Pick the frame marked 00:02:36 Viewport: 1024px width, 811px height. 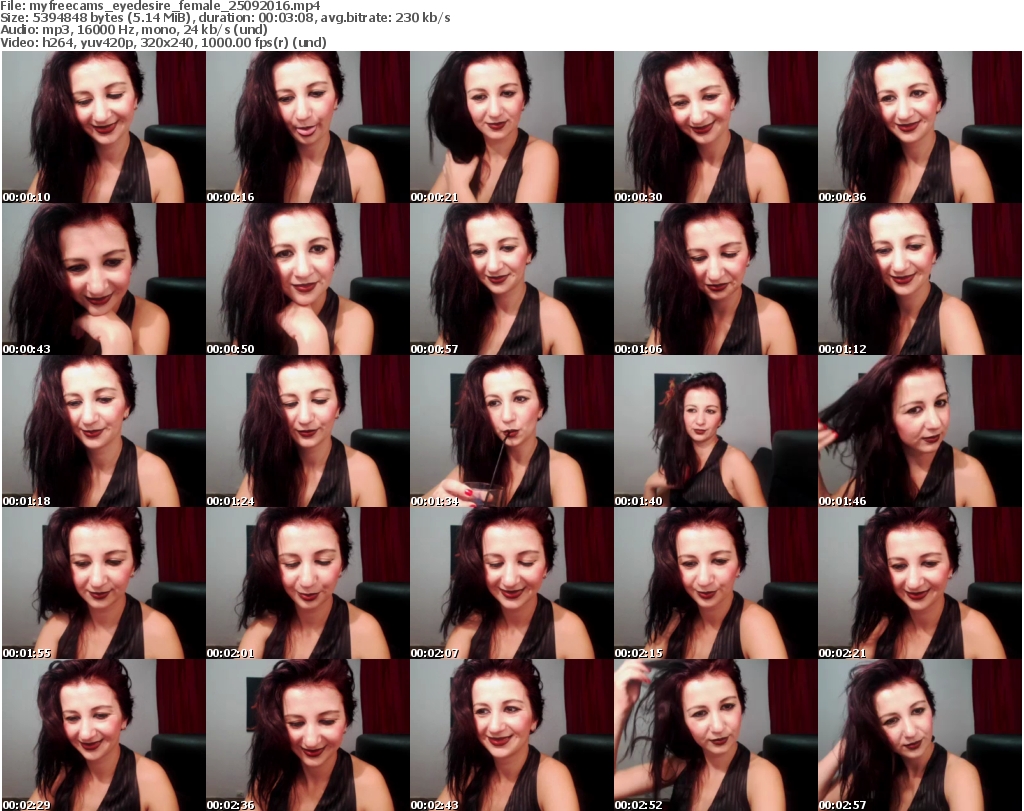point(308,735)
